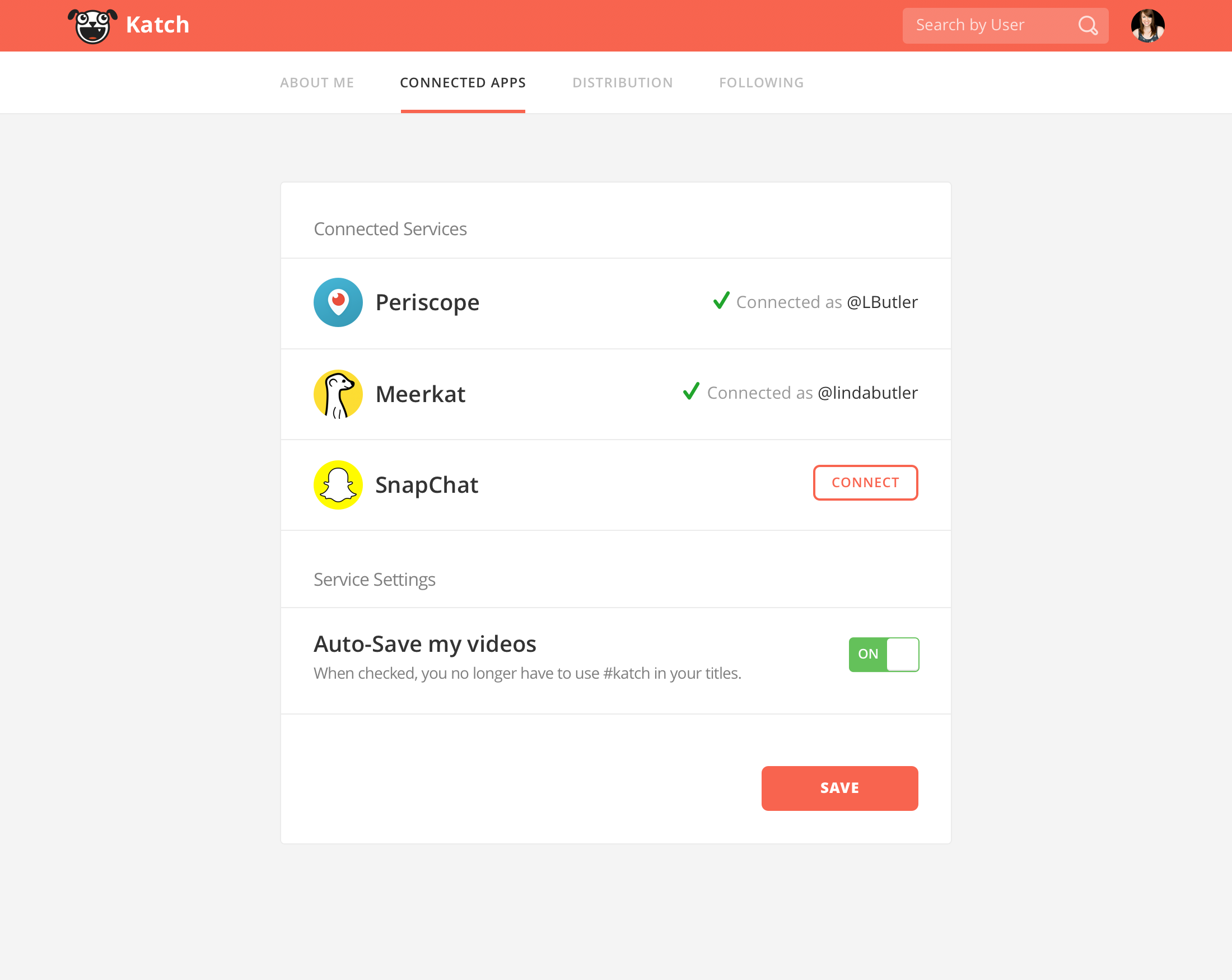Image resolution: width=1232 pixels, height=980 pixels.
Task: Click the @lindabutler Meerkat username
Action: [867, 393]
